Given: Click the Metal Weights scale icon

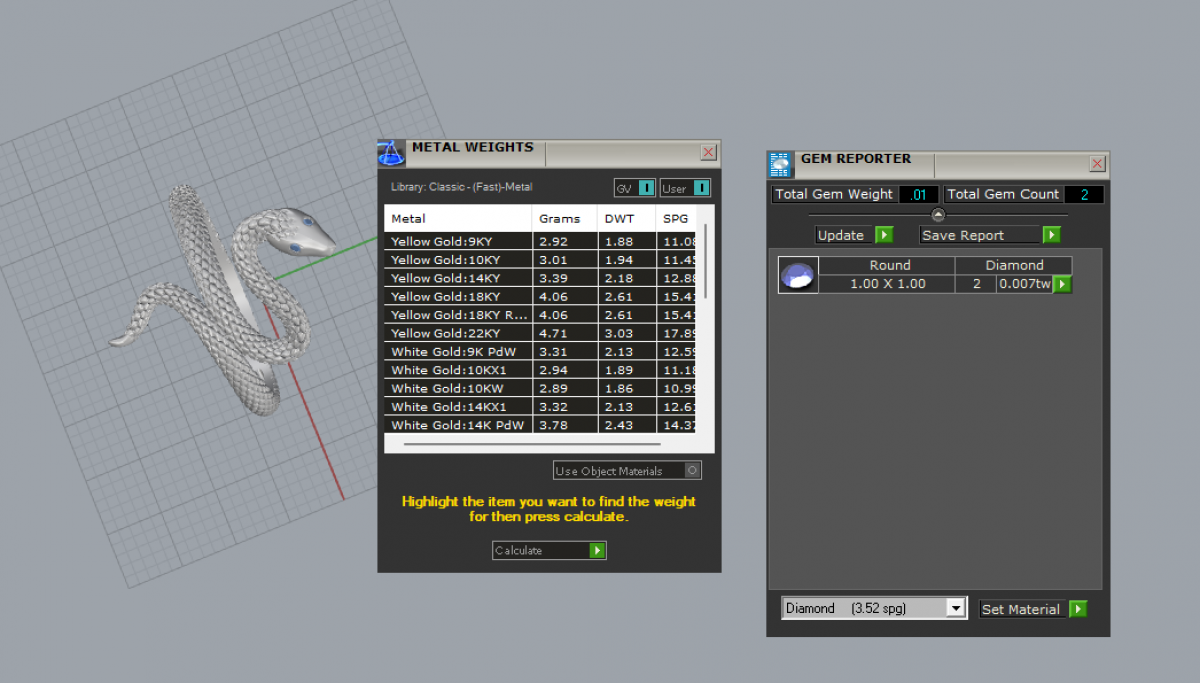Looking at the screenshot, I should pyautogui.click(x=391, y=153).
